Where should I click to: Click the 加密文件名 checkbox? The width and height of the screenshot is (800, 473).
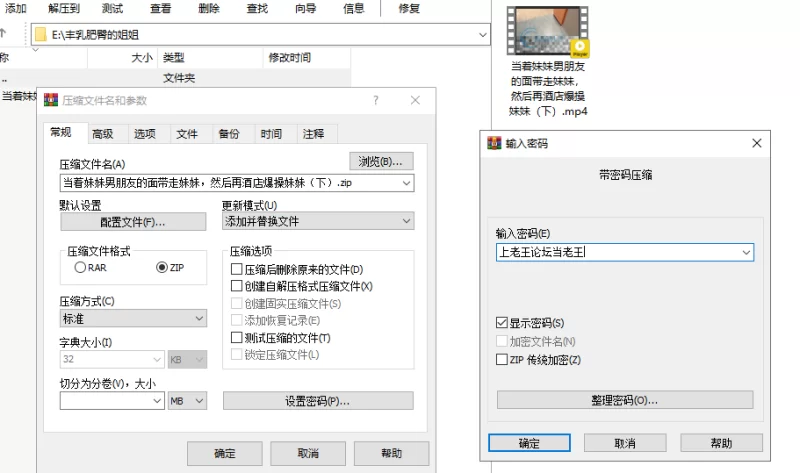point(502,341)
